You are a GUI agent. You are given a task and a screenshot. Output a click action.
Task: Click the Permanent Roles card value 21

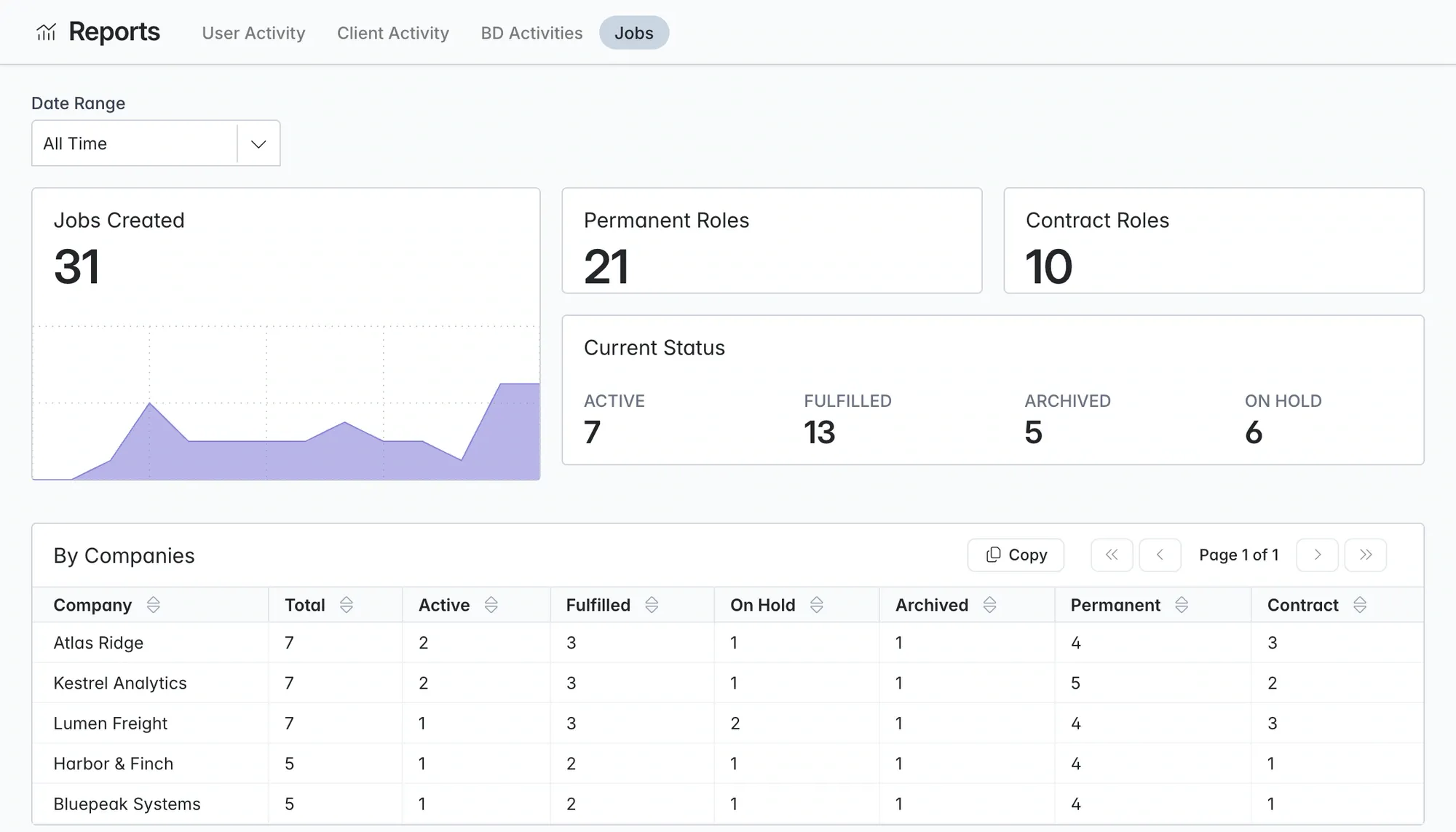606,267
